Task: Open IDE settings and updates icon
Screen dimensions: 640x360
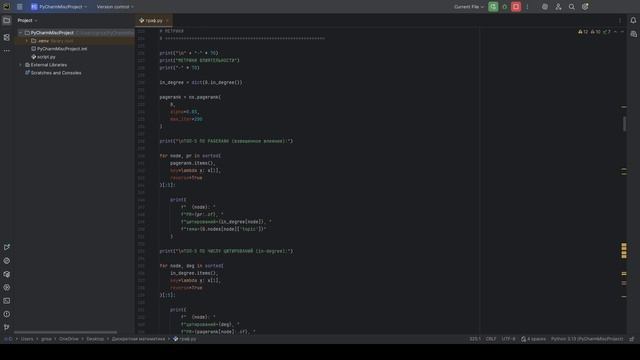Action: 585,7
